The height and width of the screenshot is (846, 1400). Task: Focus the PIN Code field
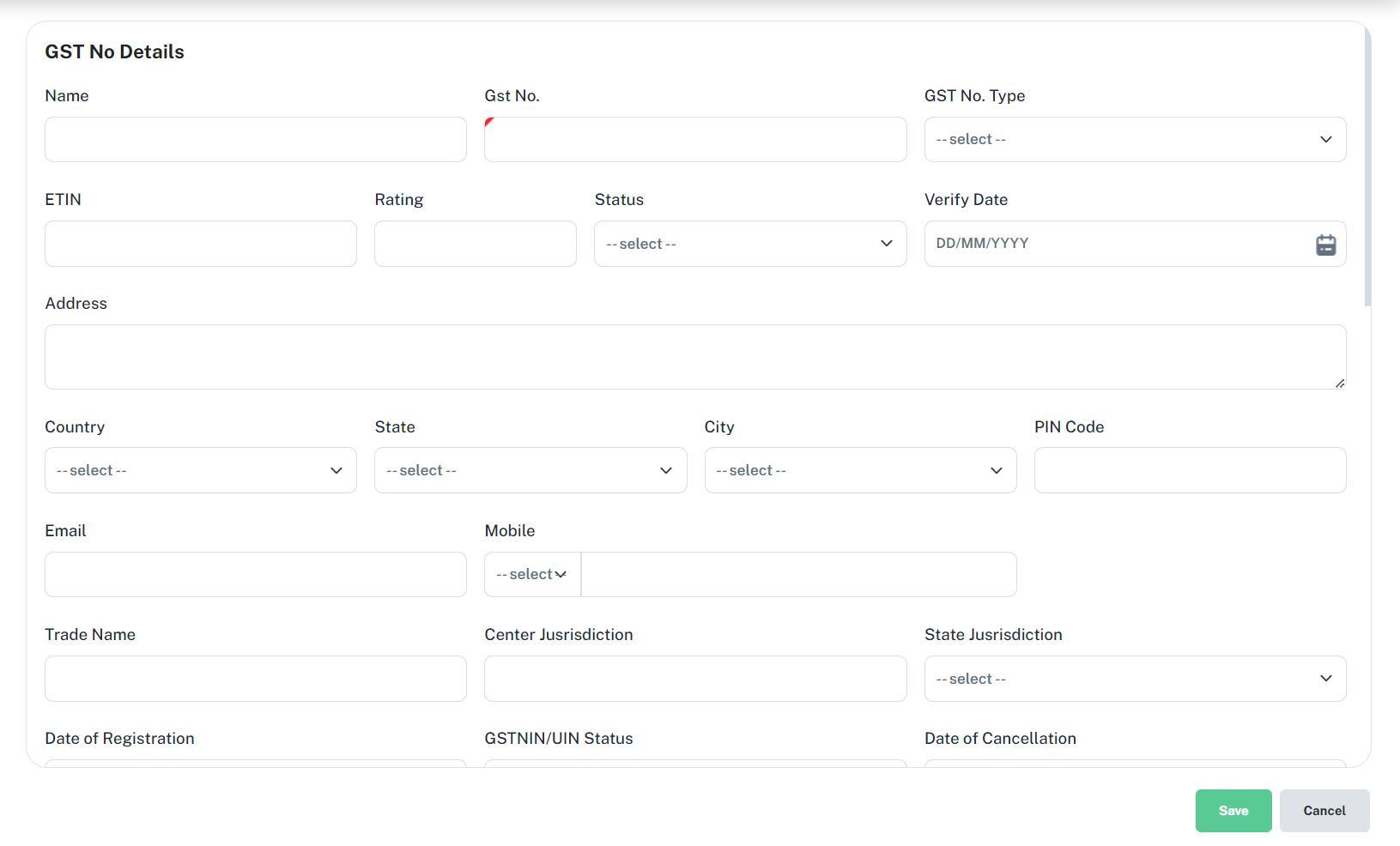1189,471
